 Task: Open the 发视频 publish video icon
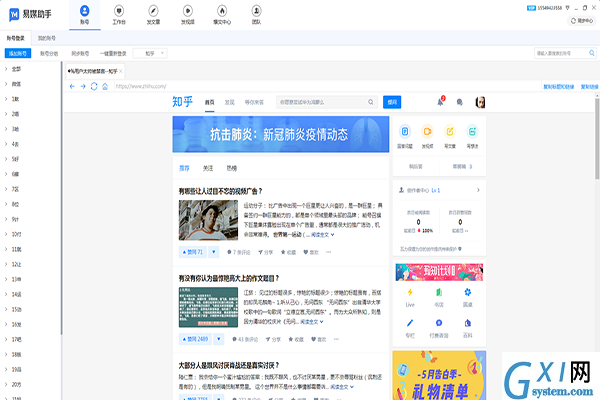(x=188, y=15)
